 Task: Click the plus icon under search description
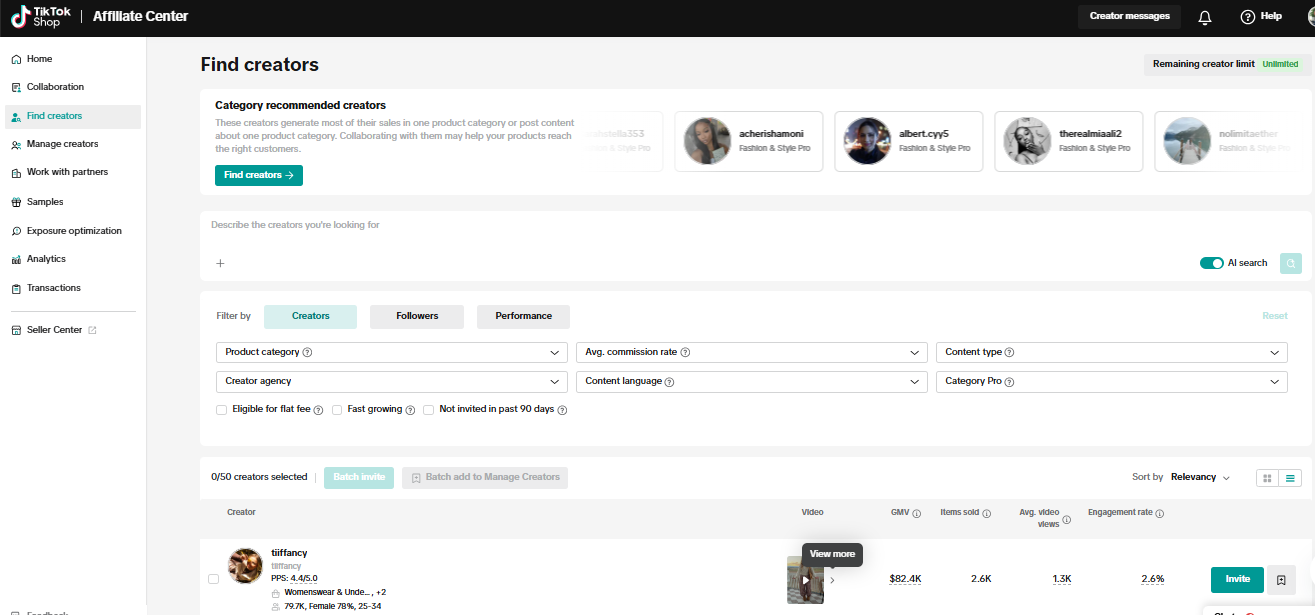pyautogui.click(x=220, y=264)
